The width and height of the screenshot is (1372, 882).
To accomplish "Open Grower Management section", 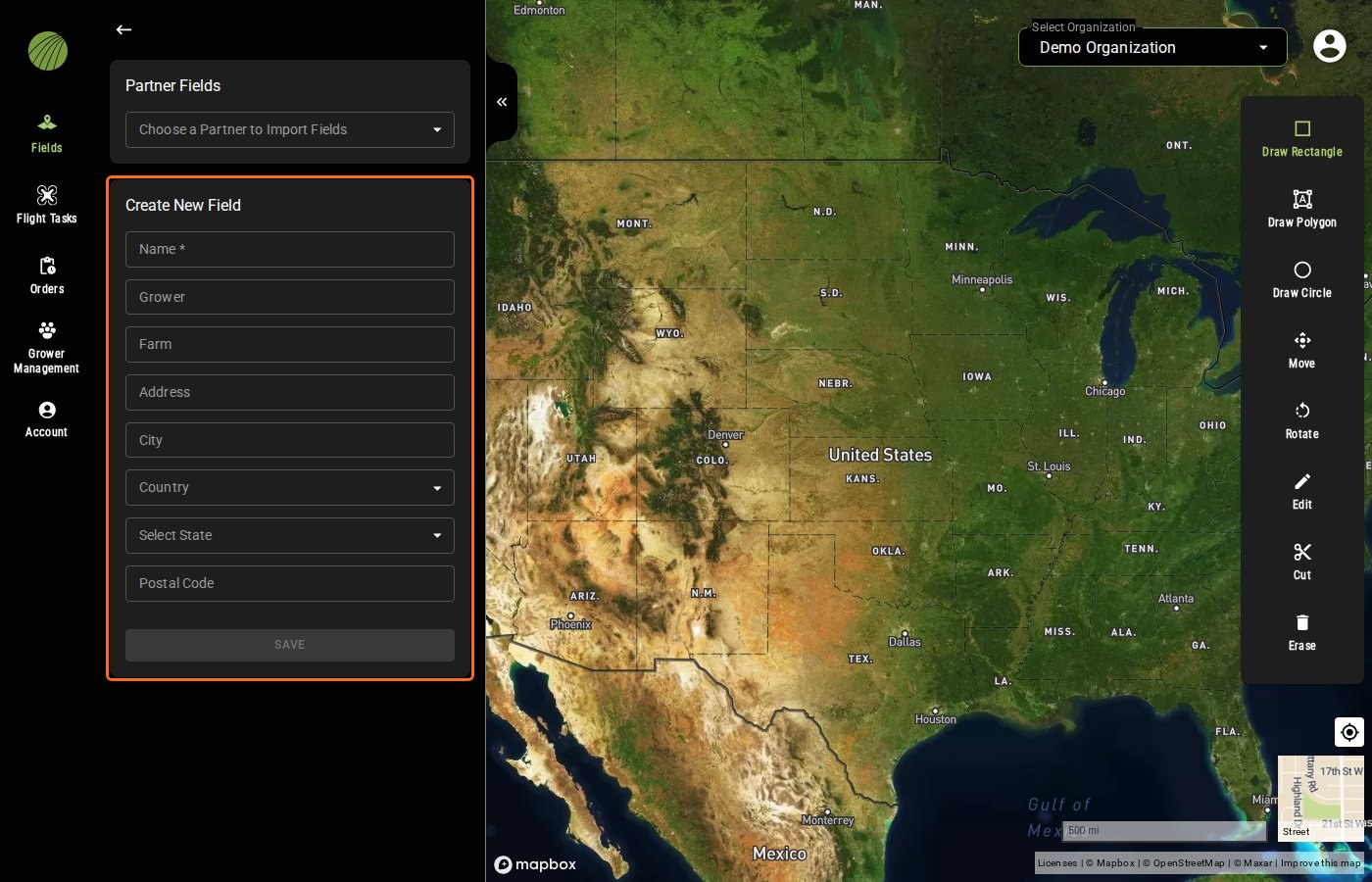I will (x=46, y=348).
